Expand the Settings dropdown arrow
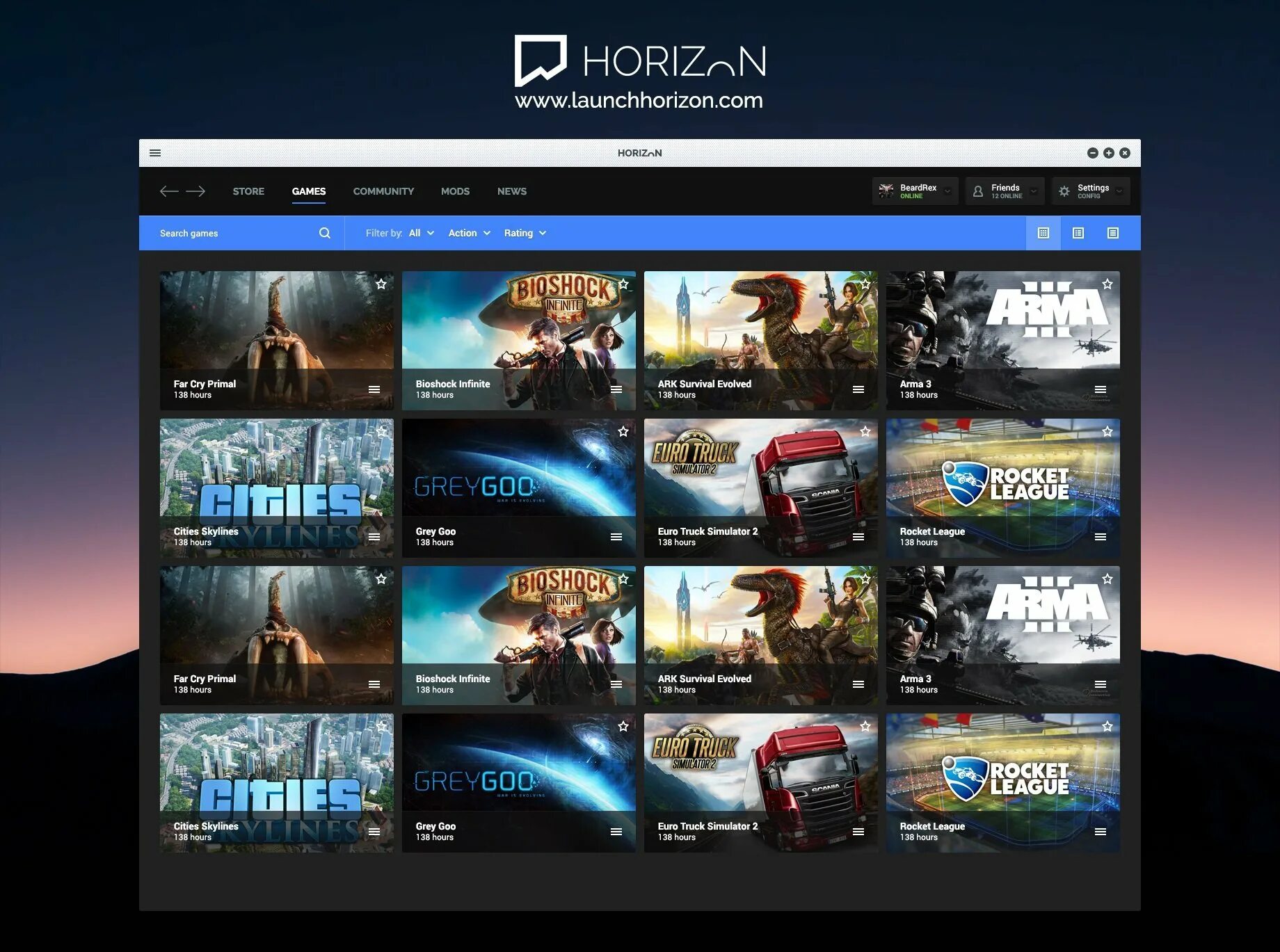The image size is (1280, 952). 1119,191
